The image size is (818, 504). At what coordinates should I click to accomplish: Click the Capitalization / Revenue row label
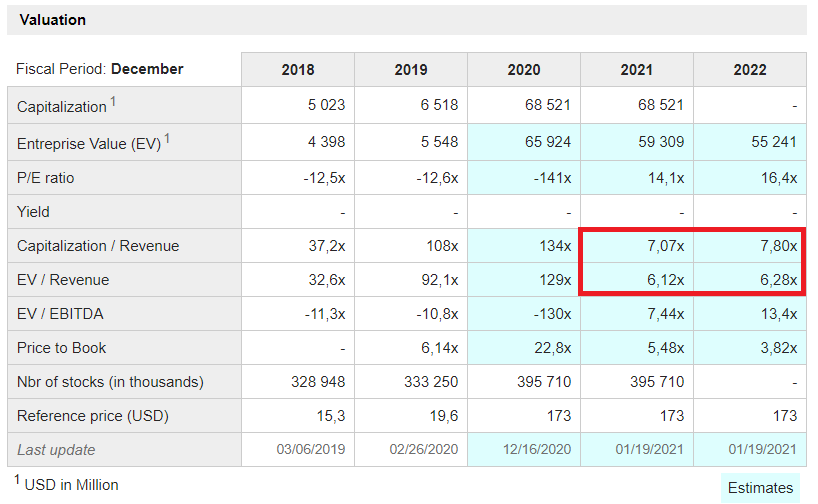point(98,246)
